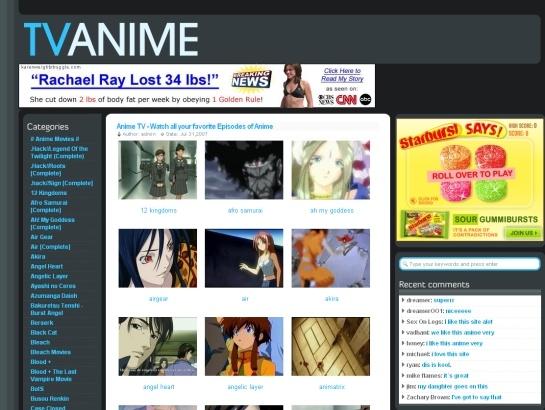Open 'Ah! My Goddess [Complete]' category
The height and width of the screenshot is (410, 545).
(52, 223)
